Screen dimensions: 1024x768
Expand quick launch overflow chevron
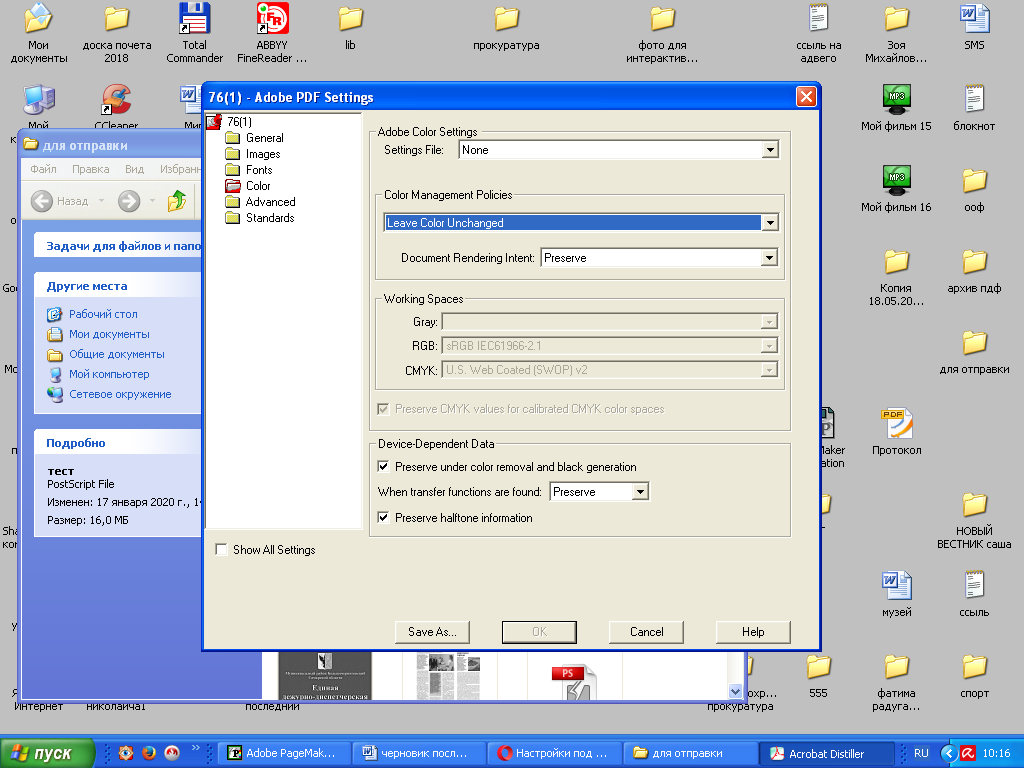point(195,748)
